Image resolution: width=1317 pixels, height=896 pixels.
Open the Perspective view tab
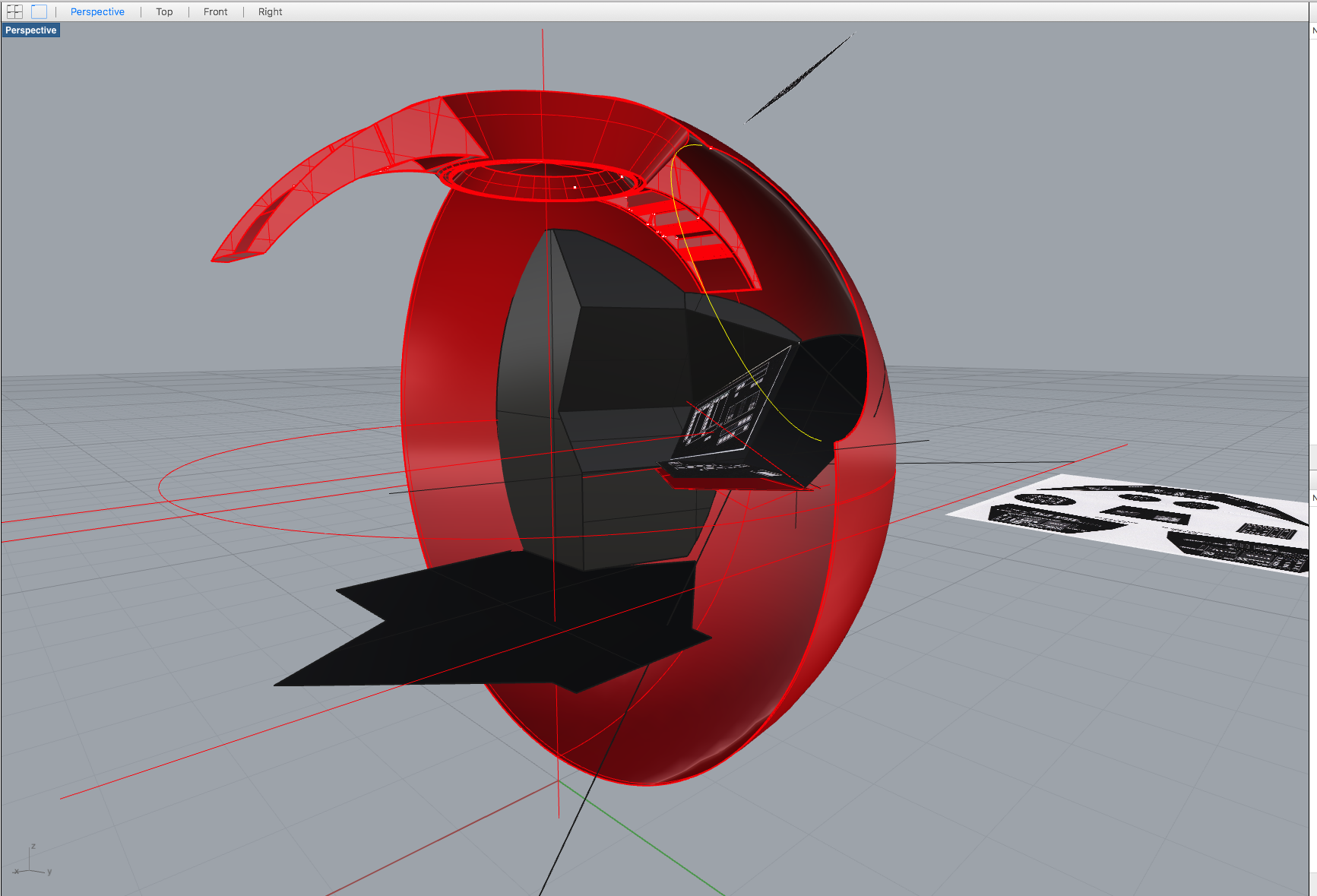coord(97,11)
